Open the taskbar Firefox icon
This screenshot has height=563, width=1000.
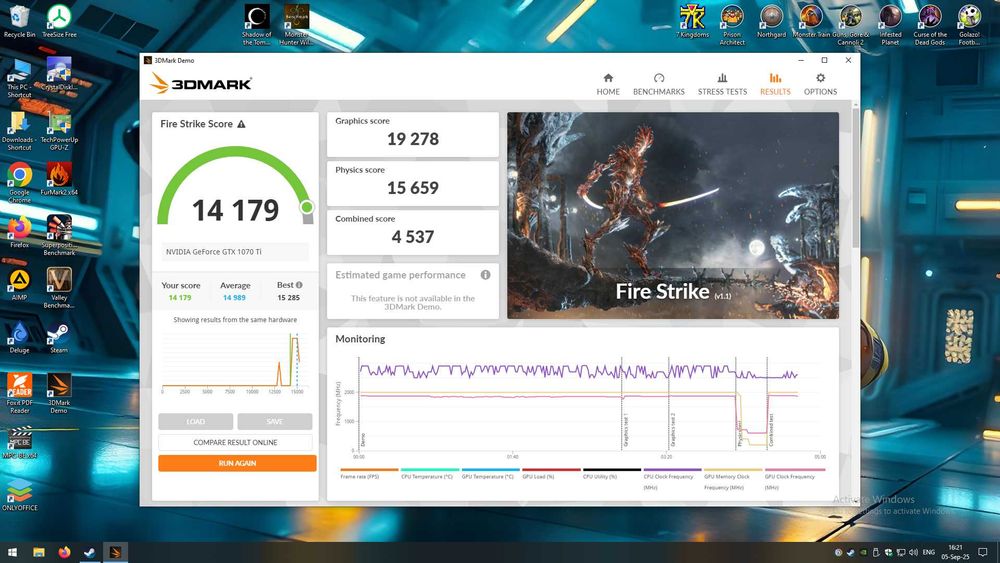coord(64,552)
